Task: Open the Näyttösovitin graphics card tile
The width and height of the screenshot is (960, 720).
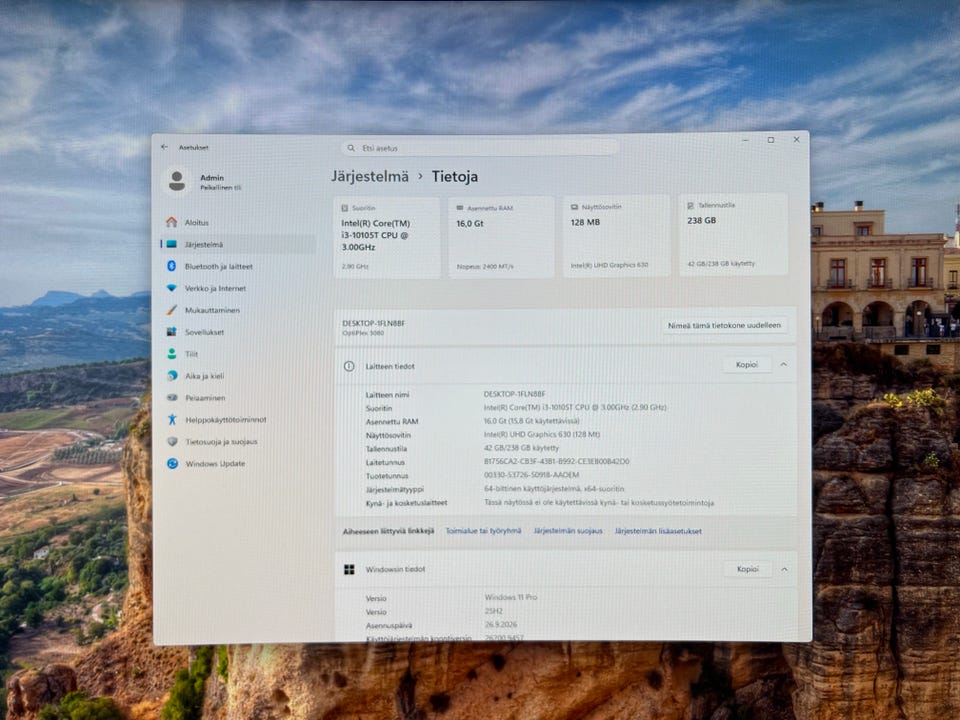Action: point(616,236)
